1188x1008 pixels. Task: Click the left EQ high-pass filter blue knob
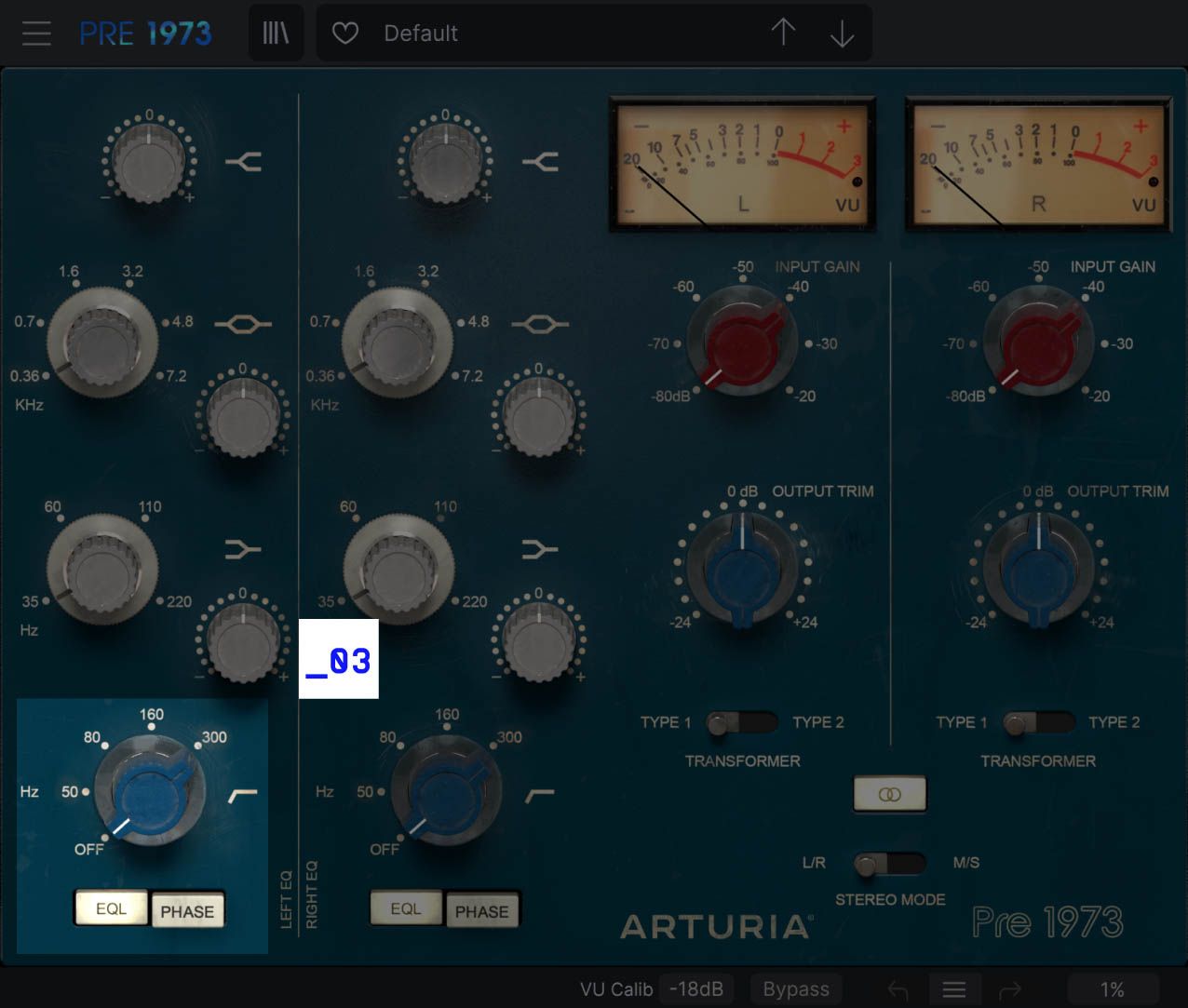(149, 790)
